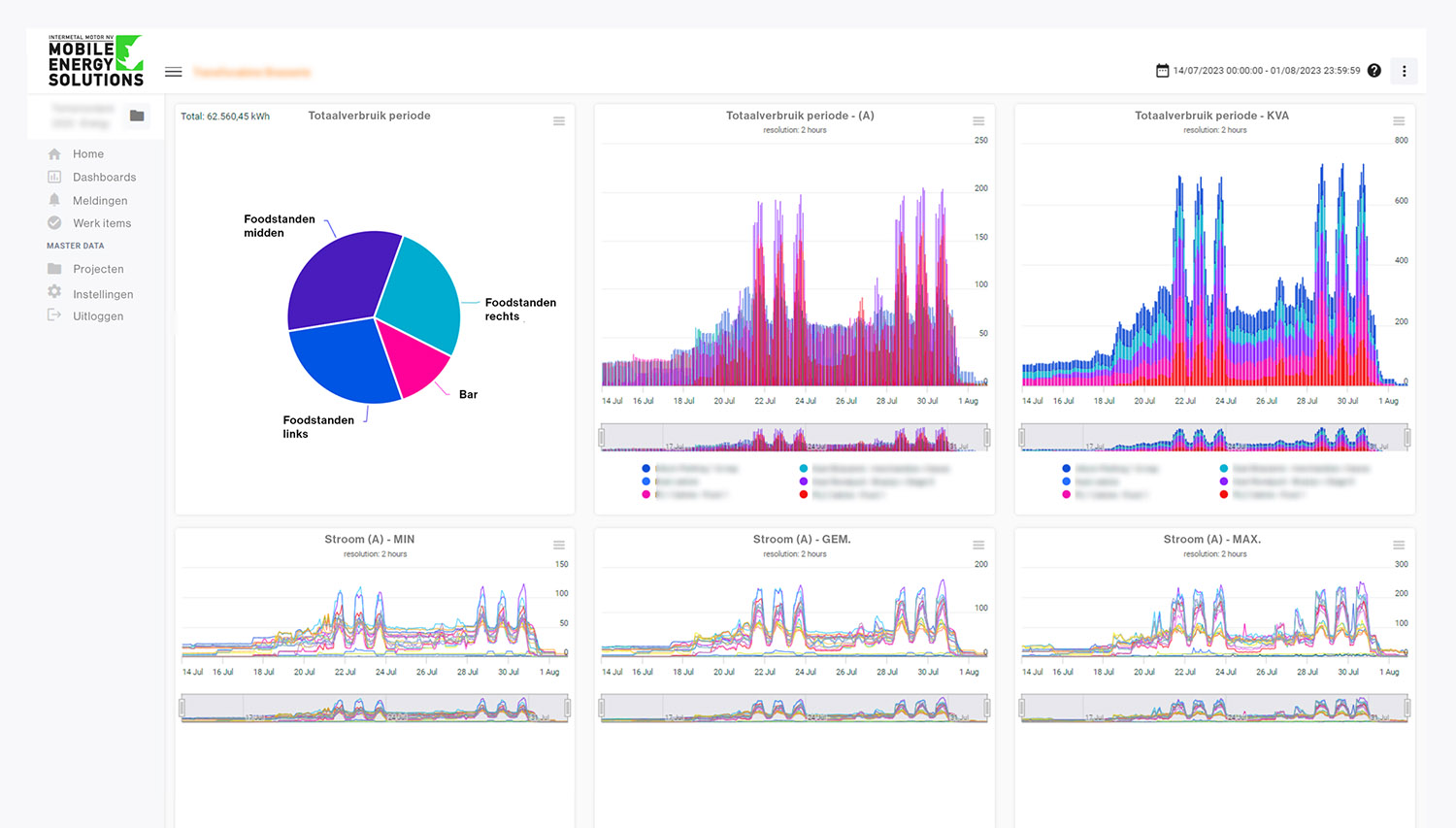The width and height of the screenshot is (1456, 828).
Task: Go to Dashboards in the sidebar
Action: point(104,178)
